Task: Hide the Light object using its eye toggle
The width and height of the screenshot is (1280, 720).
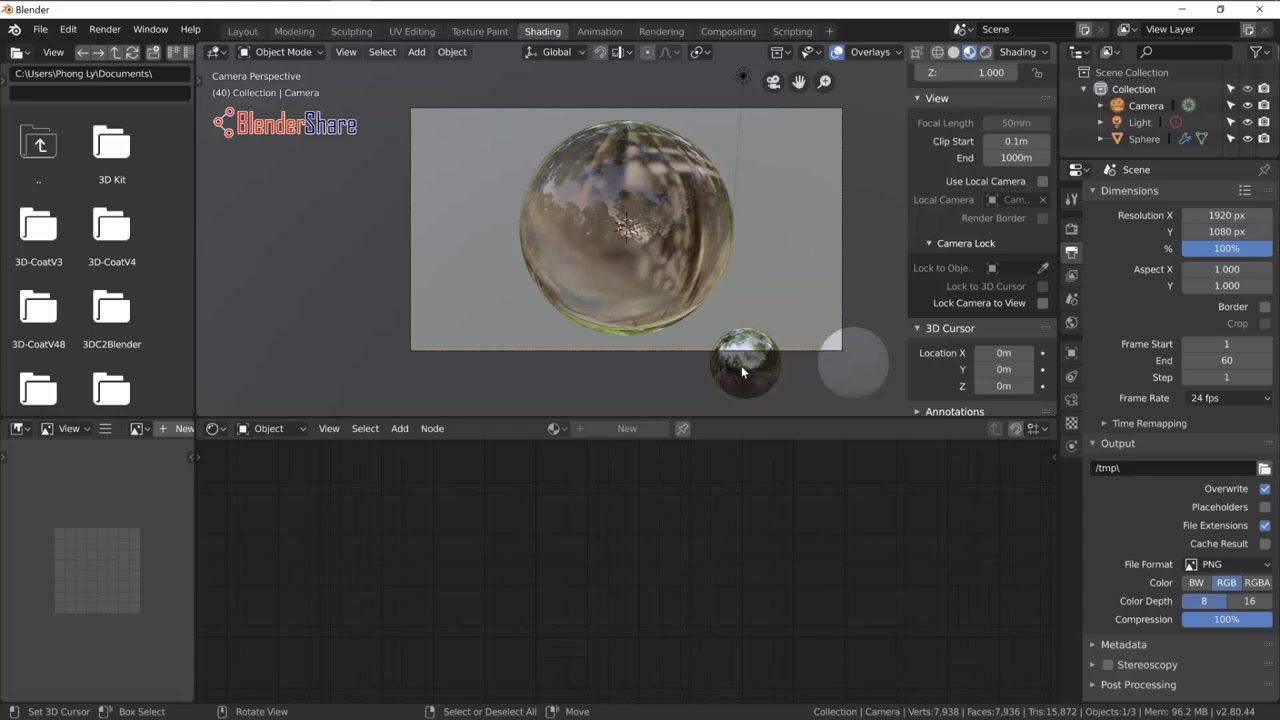Action: point(1247,123)
